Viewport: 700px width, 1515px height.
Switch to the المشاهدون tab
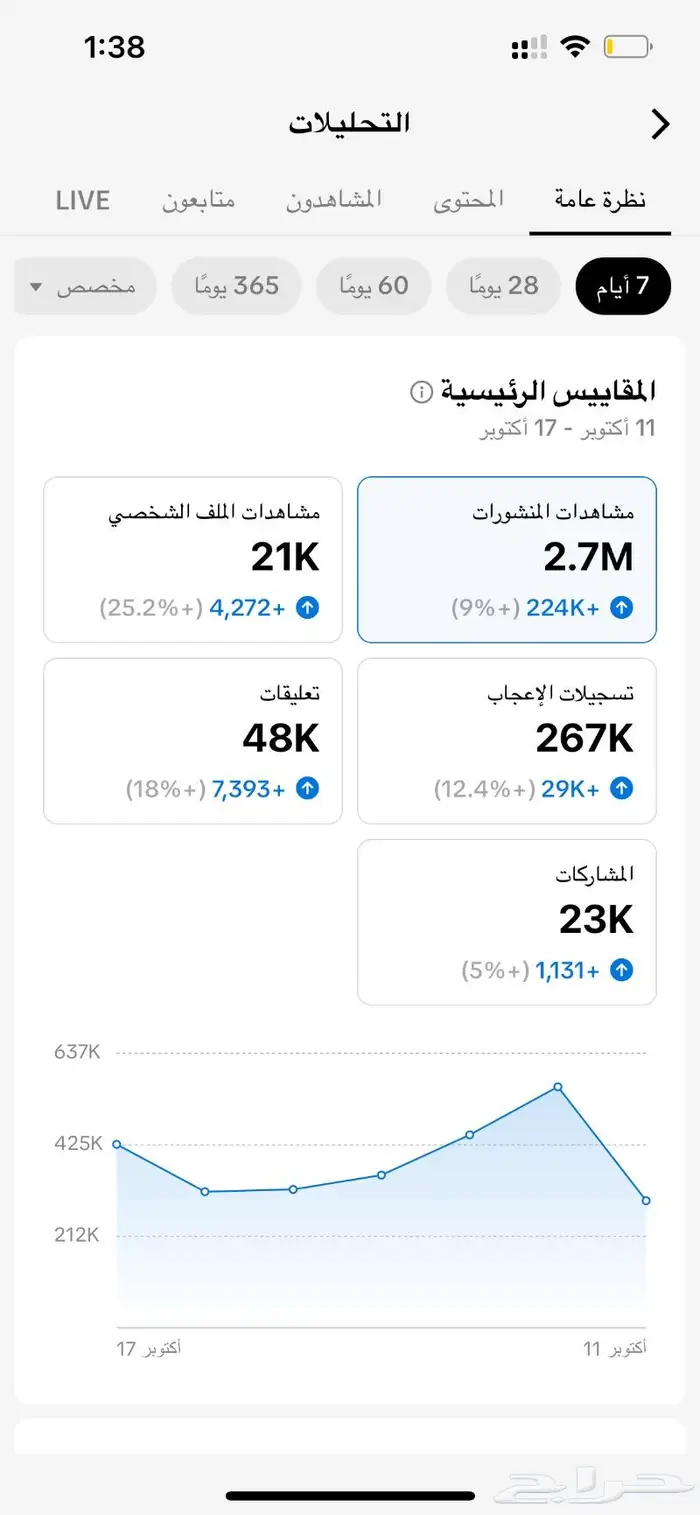tap(334, 199)
